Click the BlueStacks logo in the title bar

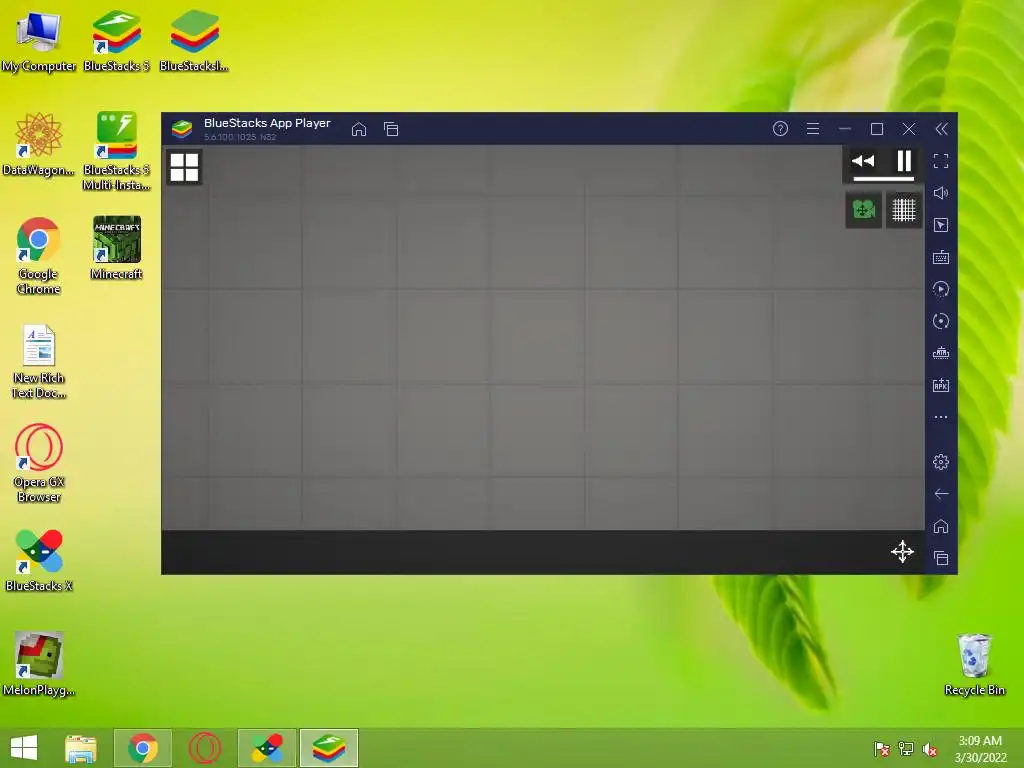point(182,129)
